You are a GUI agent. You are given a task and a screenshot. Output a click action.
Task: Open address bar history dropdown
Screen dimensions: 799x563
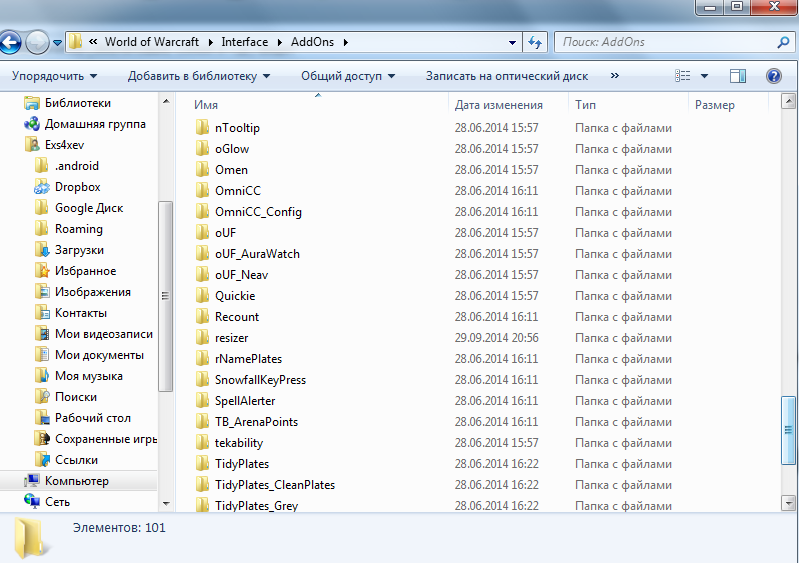tap(512, 43)
